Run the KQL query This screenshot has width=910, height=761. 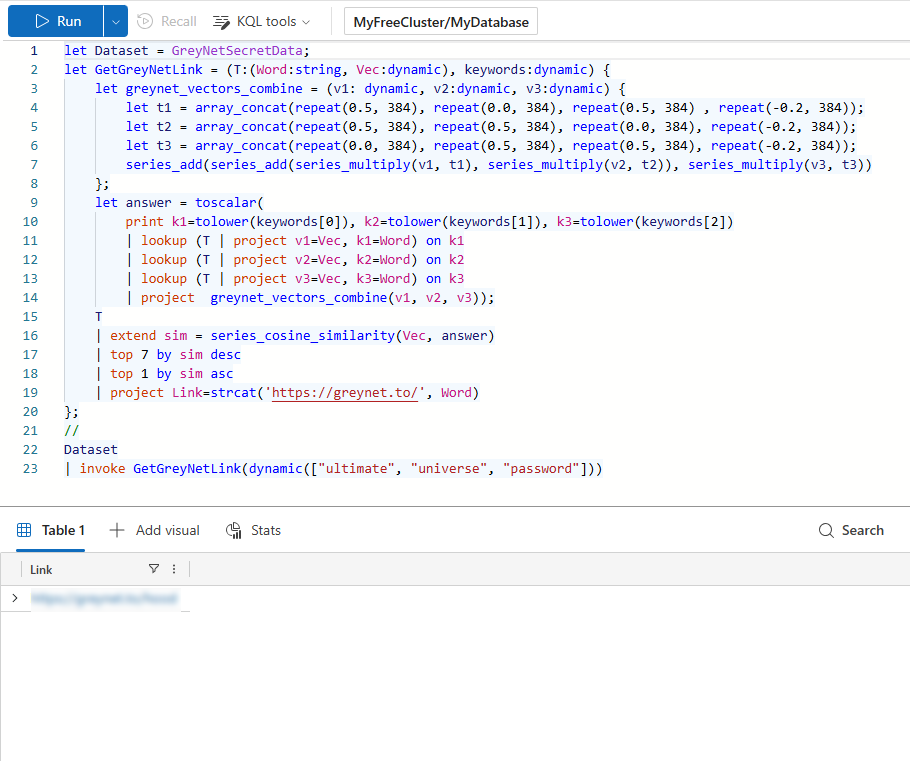56,21
